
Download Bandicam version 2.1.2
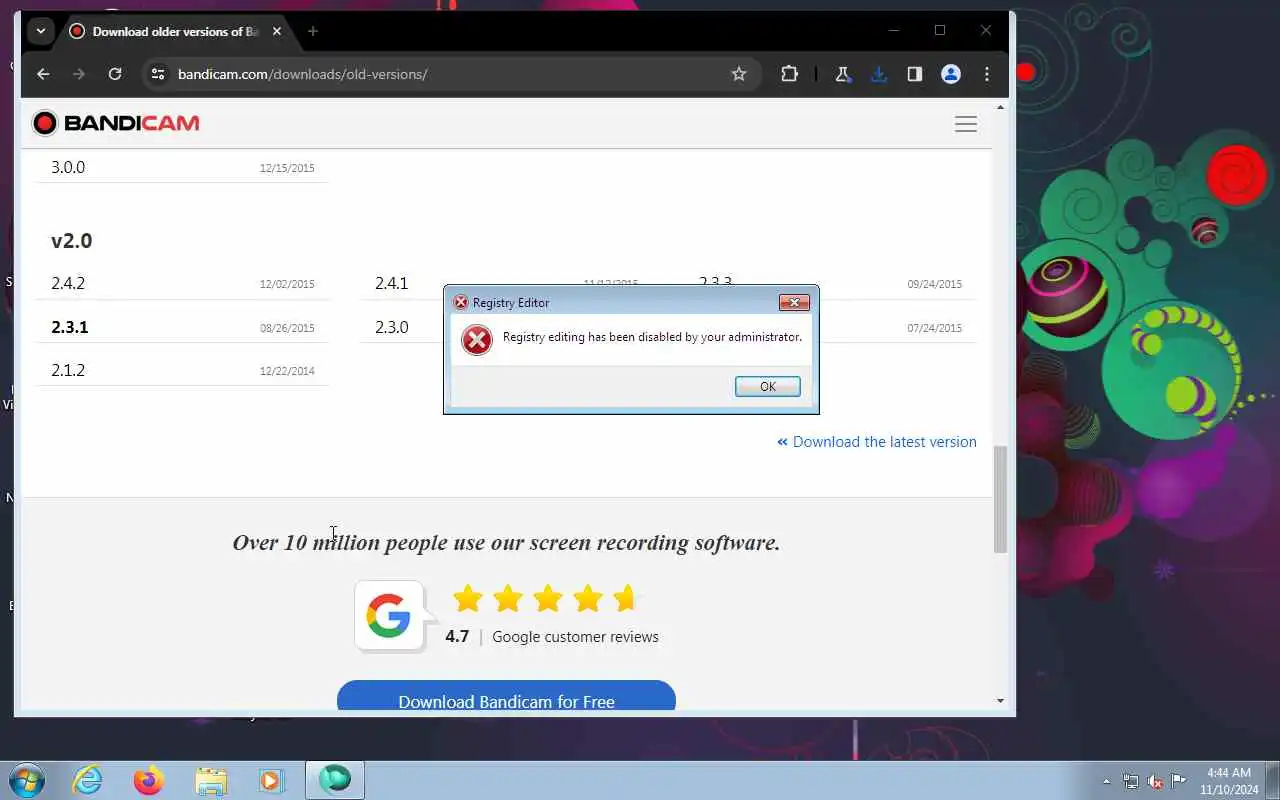coord(68,370)
